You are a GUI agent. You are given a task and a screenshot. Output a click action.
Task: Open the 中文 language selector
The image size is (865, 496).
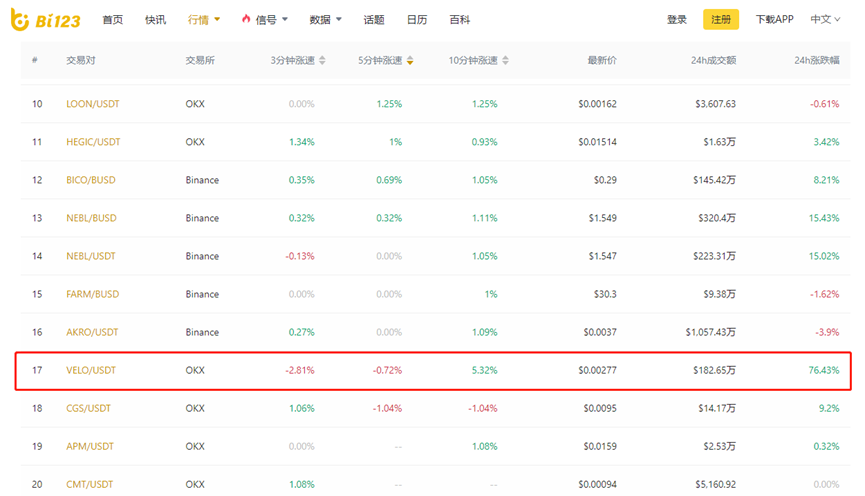coord(825,20)
